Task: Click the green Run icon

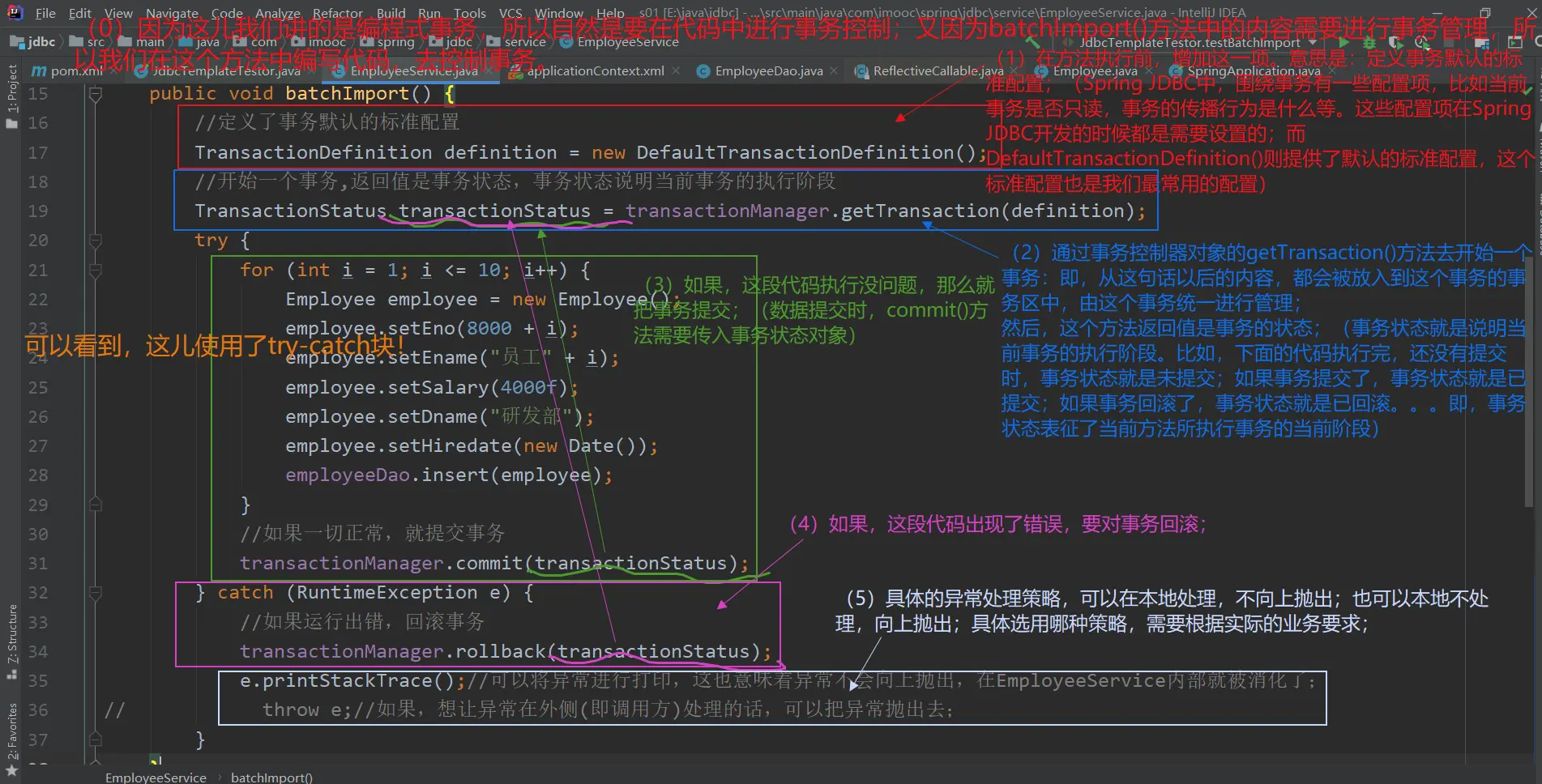Action: tap(1343, 43)
